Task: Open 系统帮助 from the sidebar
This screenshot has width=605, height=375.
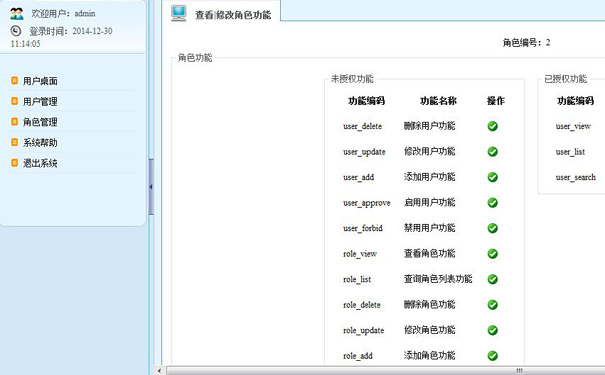Action: [x=40, y=143]
